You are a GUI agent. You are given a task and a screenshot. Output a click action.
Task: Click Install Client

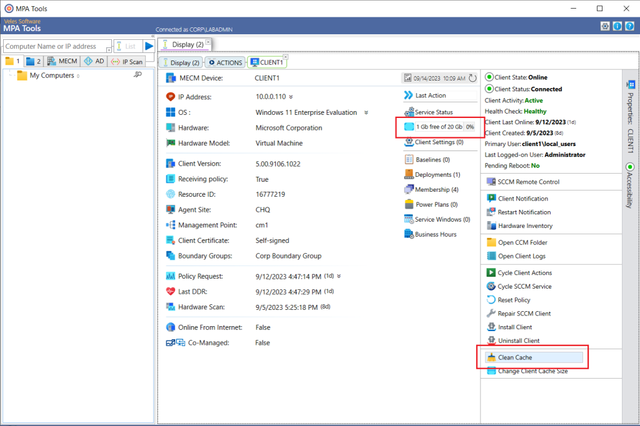tap(509, 327)
